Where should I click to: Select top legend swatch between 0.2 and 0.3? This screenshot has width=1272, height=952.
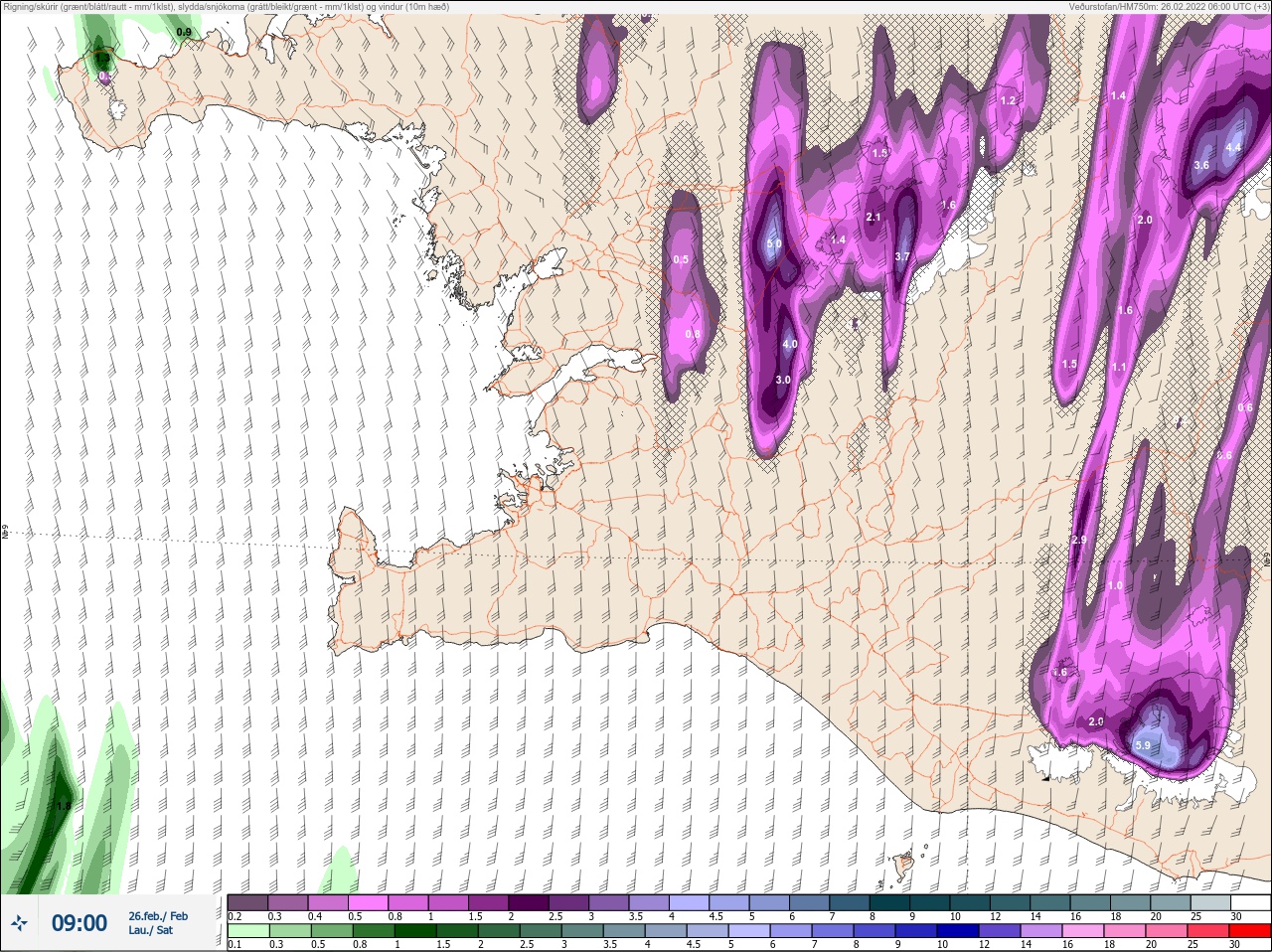[247, 902]
